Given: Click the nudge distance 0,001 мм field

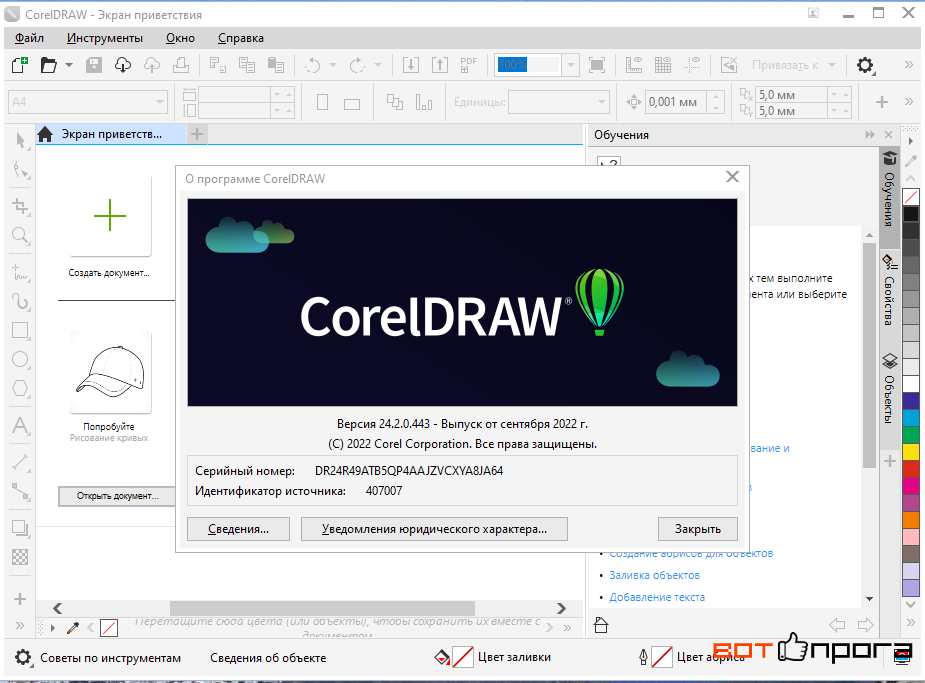Looking at the screenshot, I should coord(676,102).
